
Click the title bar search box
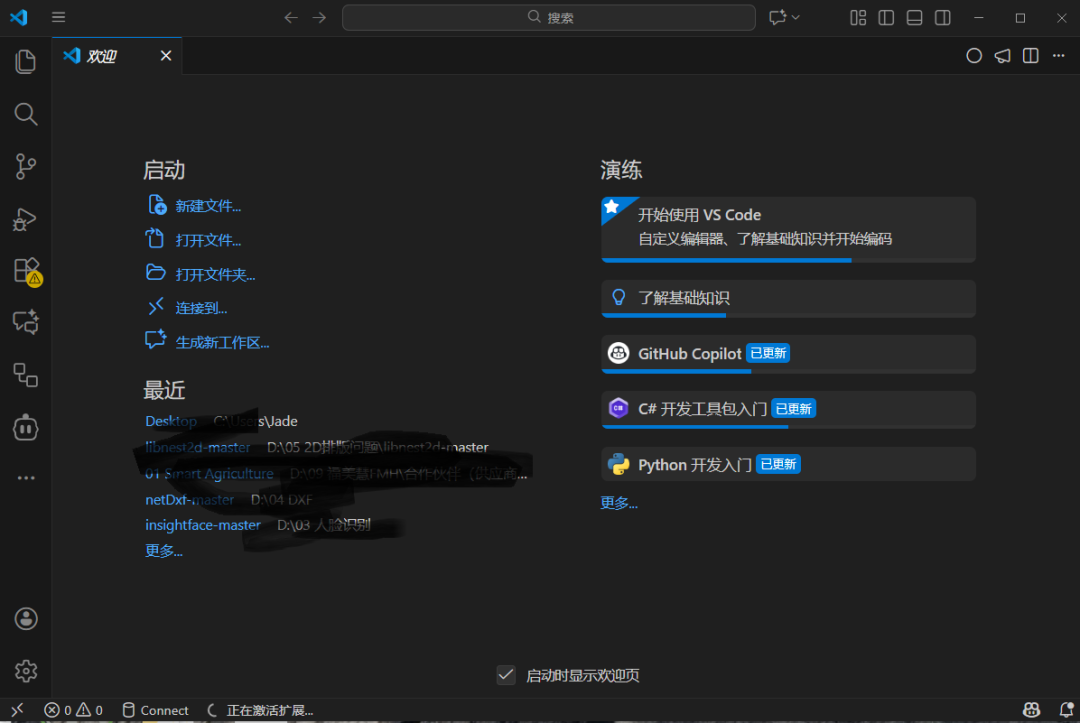coord(549,17)
